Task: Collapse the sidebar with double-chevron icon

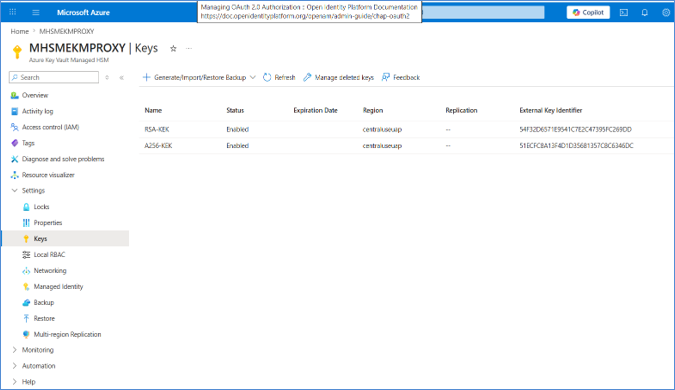Action: (121, 77)
